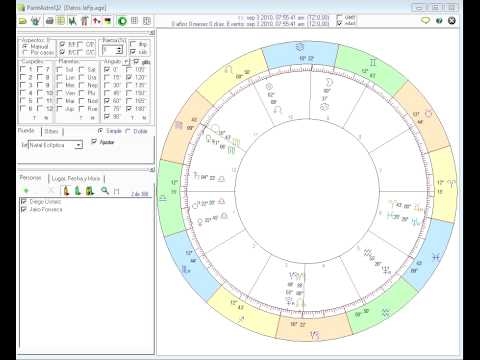Enable the Nep planet checkbox
The width and height of the screenshot is (480, 360).
click(82, 85)
